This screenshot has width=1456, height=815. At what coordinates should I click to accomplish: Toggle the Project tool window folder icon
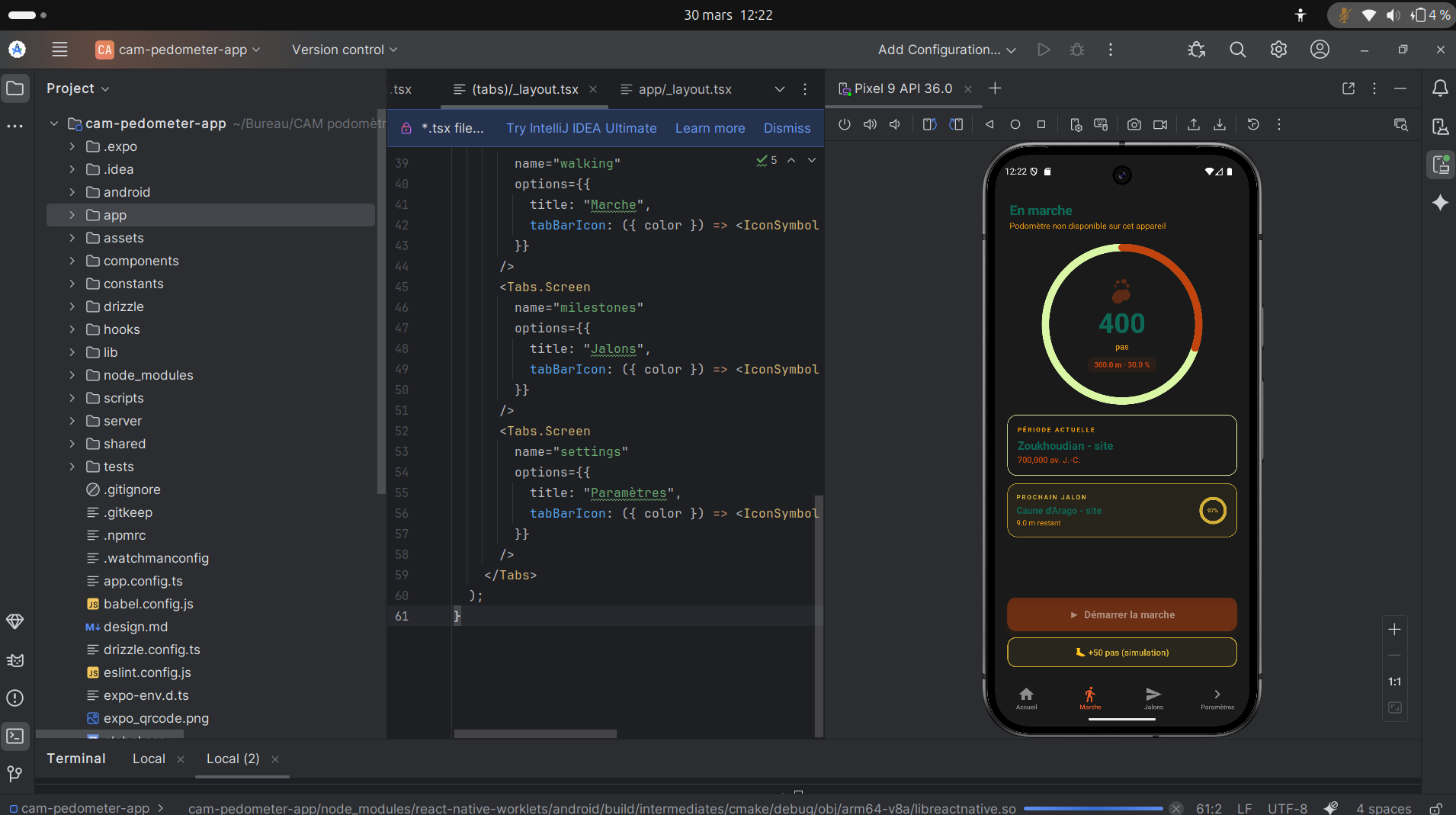pos(15,88)
